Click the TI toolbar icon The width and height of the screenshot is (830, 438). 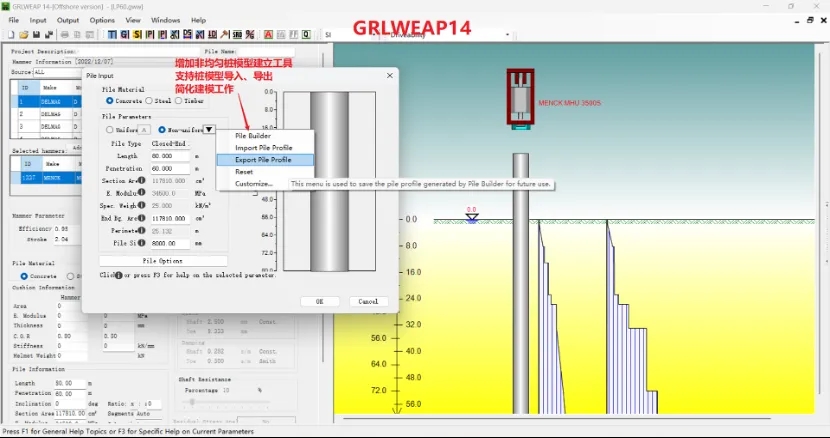click(111, 34)
